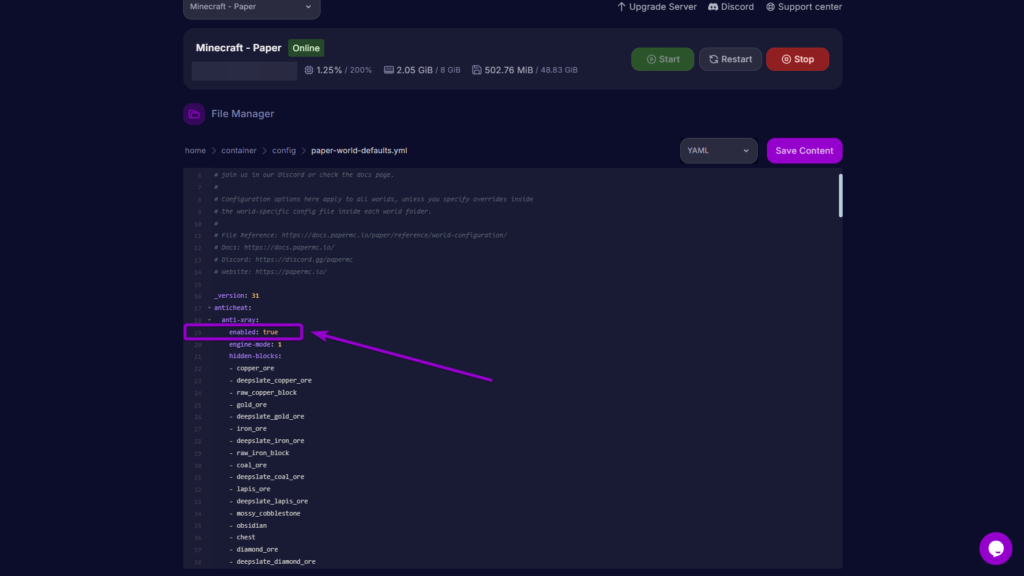
Task: Click the Support center lifebuoy icon
Action: coord(770,7)
